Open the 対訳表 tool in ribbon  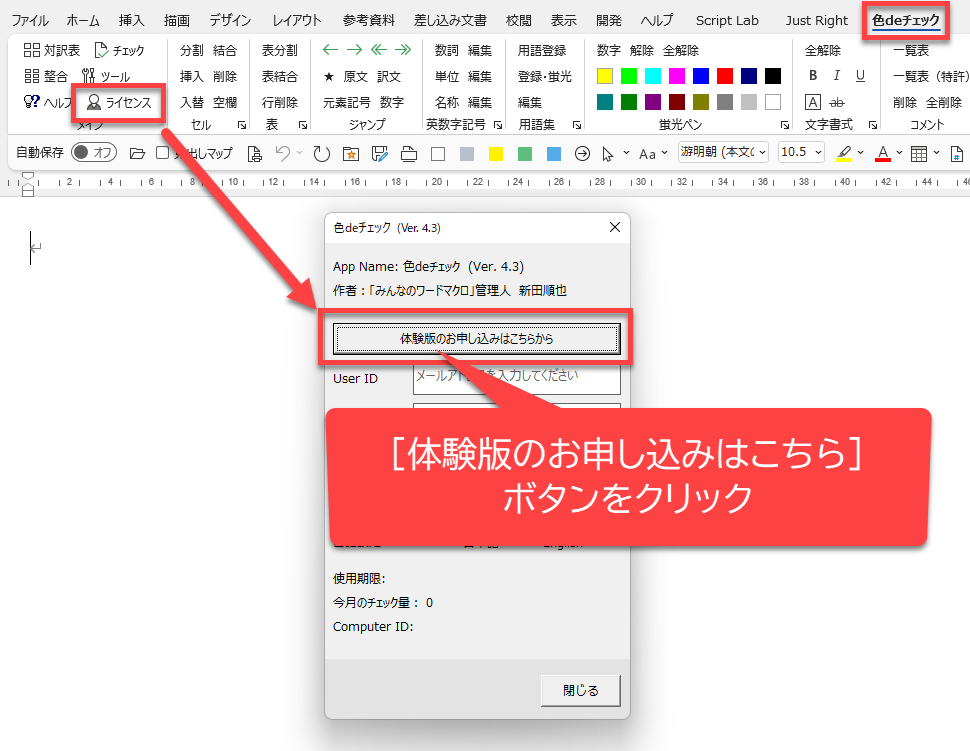tap(51, 50)
